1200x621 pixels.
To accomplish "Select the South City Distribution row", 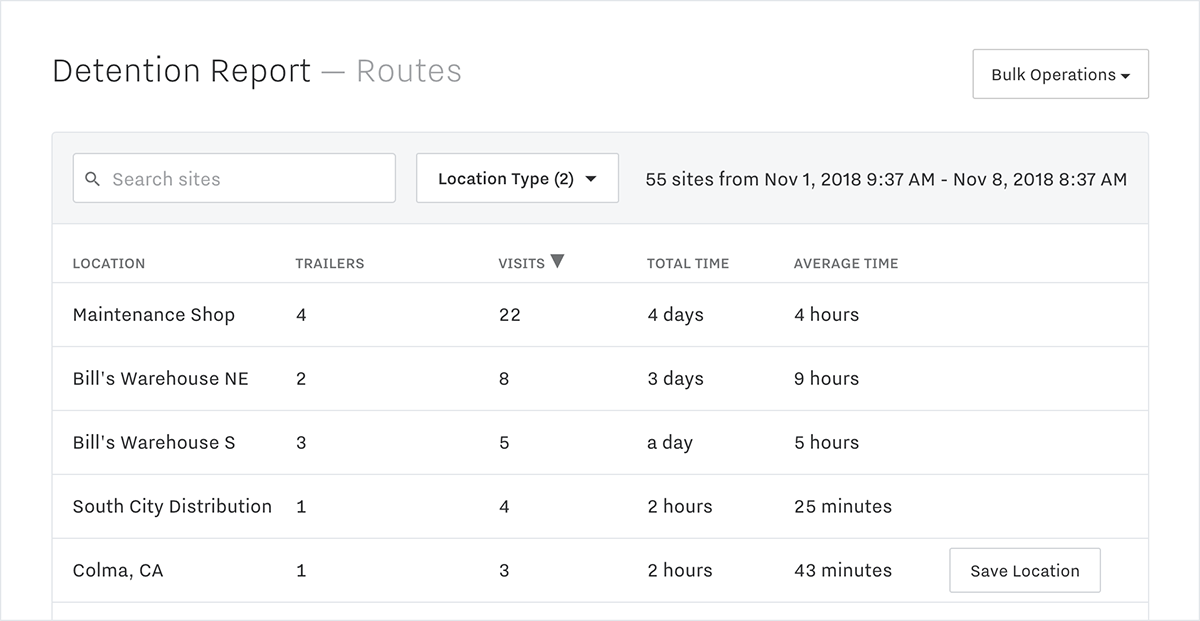I will [172, 506].
